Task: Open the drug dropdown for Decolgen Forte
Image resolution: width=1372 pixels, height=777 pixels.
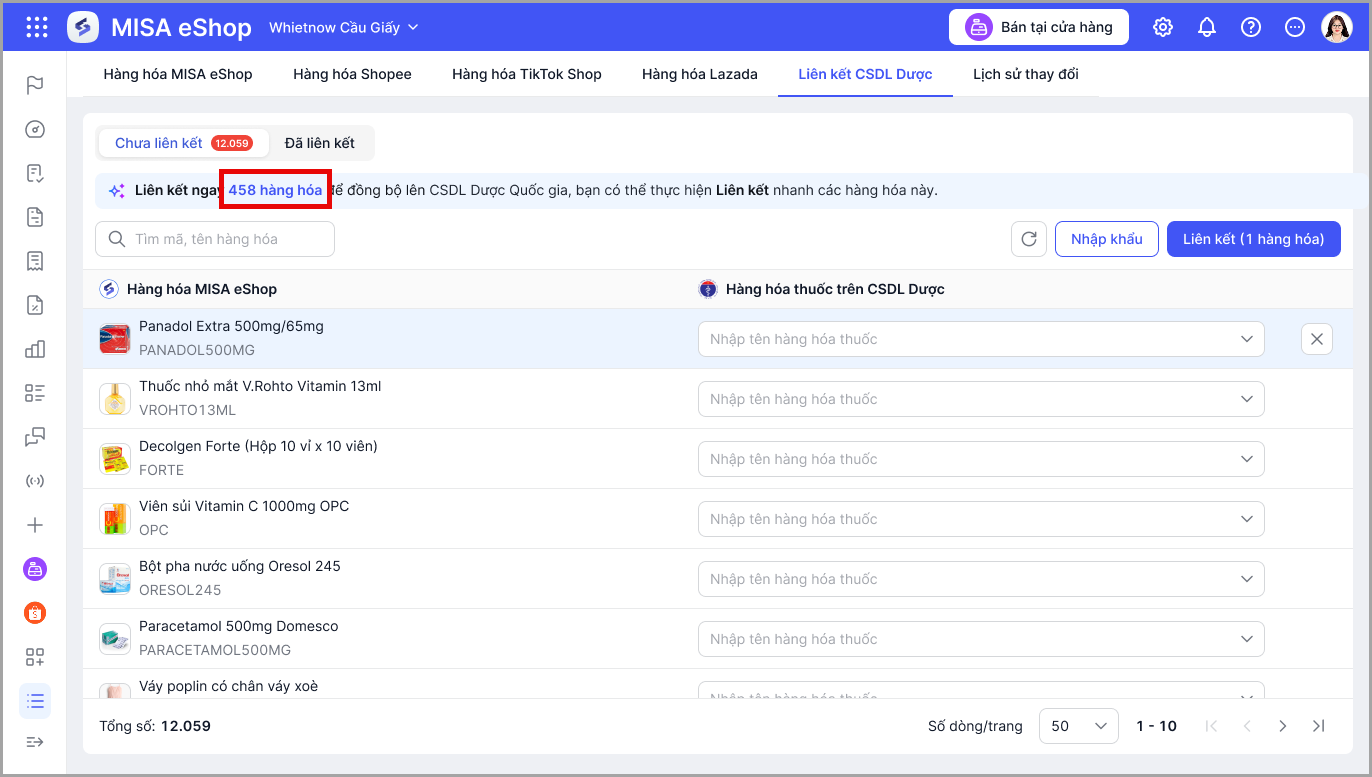Action: (981, 459)
